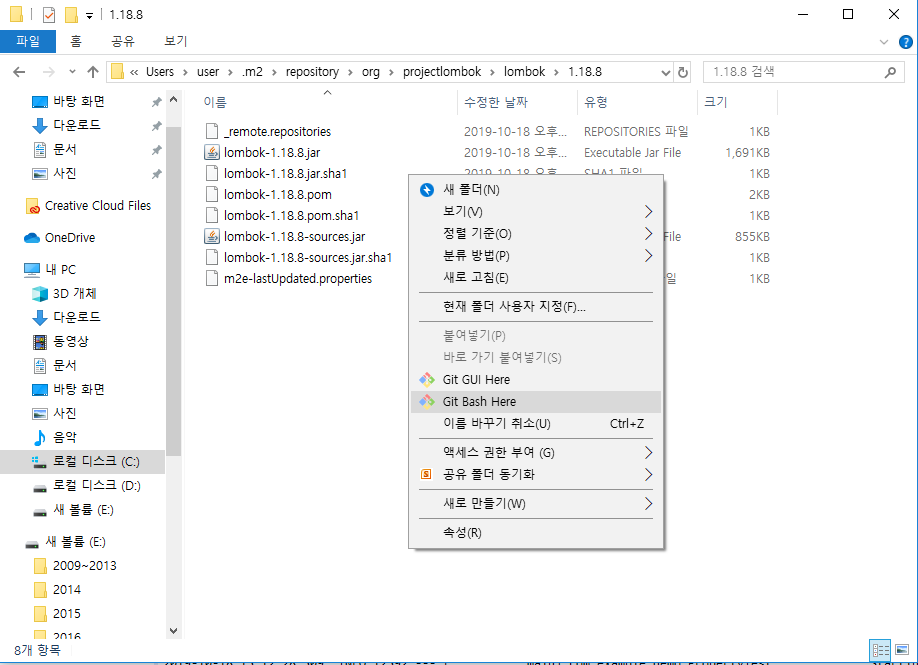
Task: Open the 2015 folder in tree
Action: (x=67, y=614)
